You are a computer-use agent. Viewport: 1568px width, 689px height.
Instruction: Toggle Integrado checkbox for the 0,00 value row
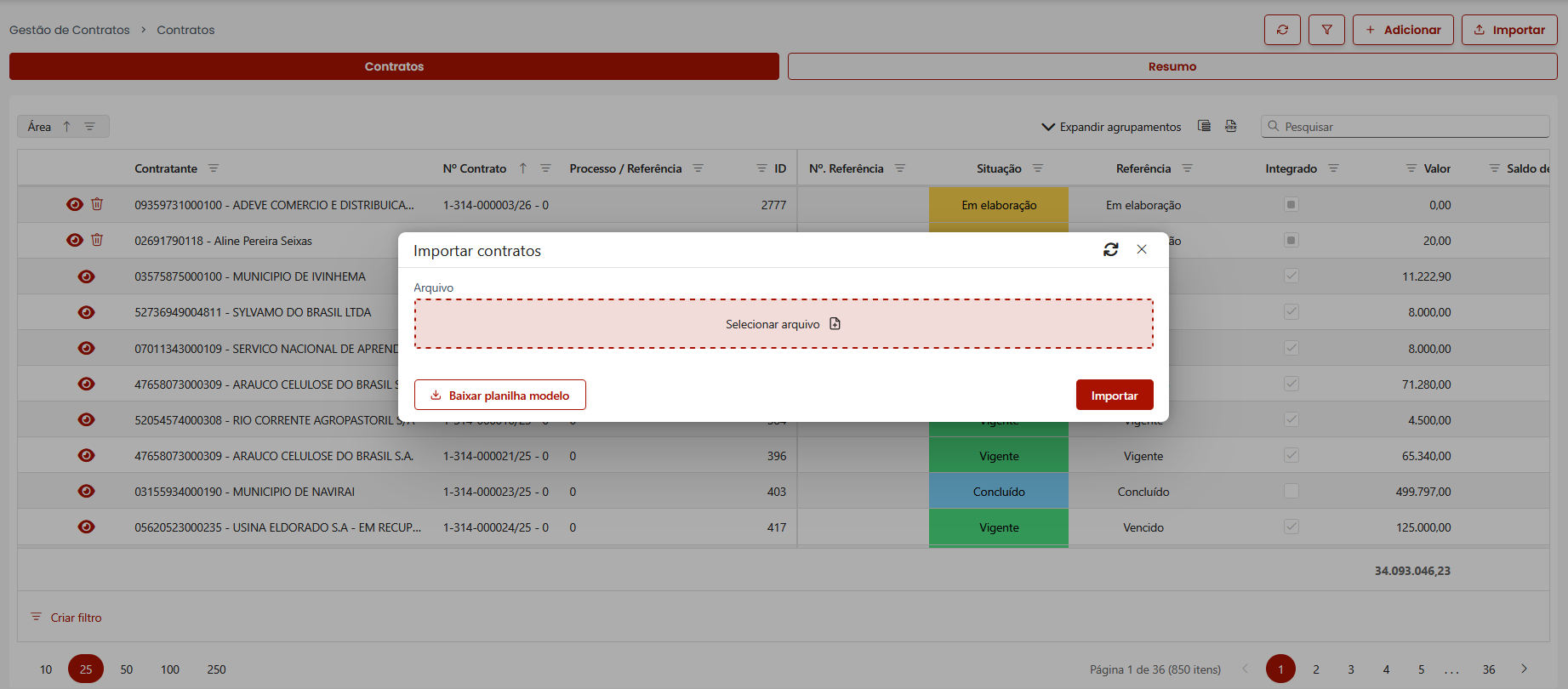click(x=1291, y=204)
